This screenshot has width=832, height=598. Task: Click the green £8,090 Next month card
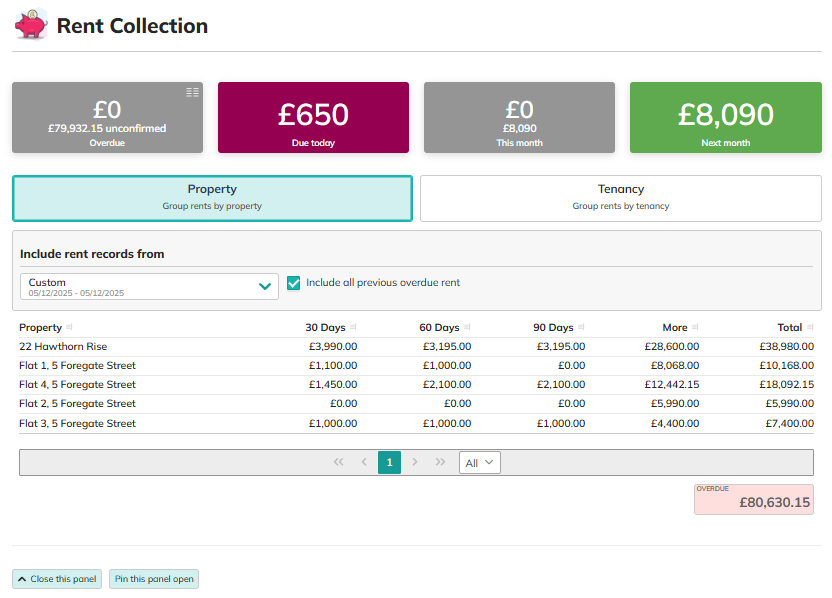pos(725,117)
